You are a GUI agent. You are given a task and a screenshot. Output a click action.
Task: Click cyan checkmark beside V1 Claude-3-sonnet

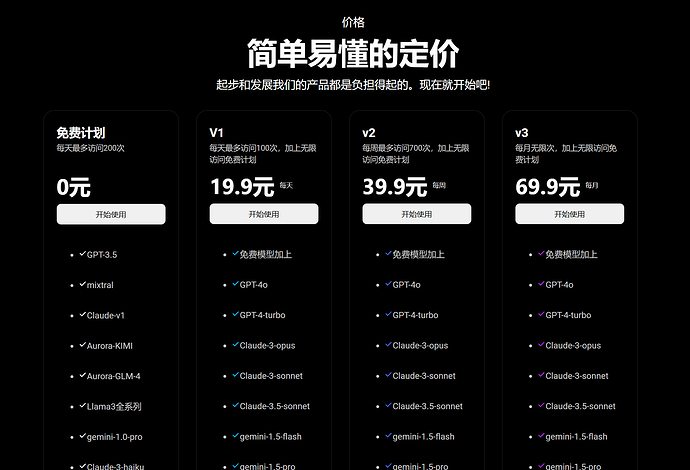235,375
